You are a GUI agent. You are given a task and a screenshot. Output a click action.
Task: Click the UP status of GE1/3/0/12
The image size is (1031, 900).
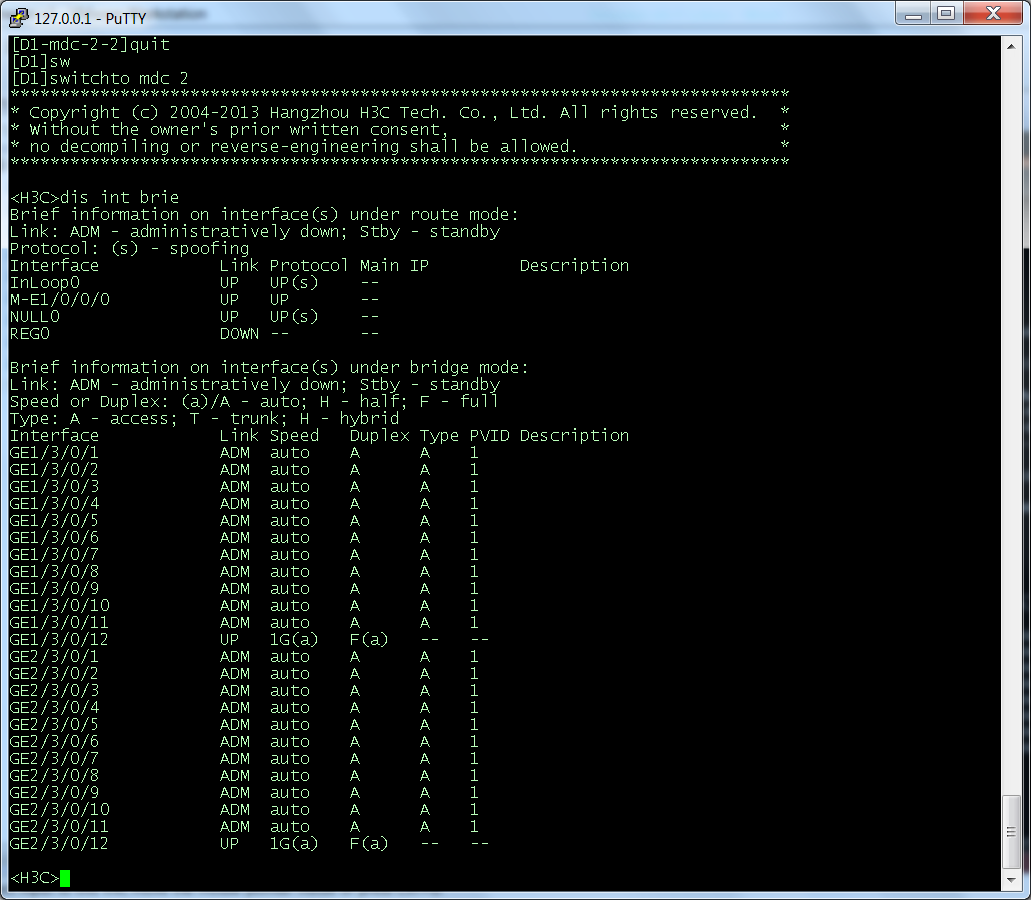click(229, 640)
